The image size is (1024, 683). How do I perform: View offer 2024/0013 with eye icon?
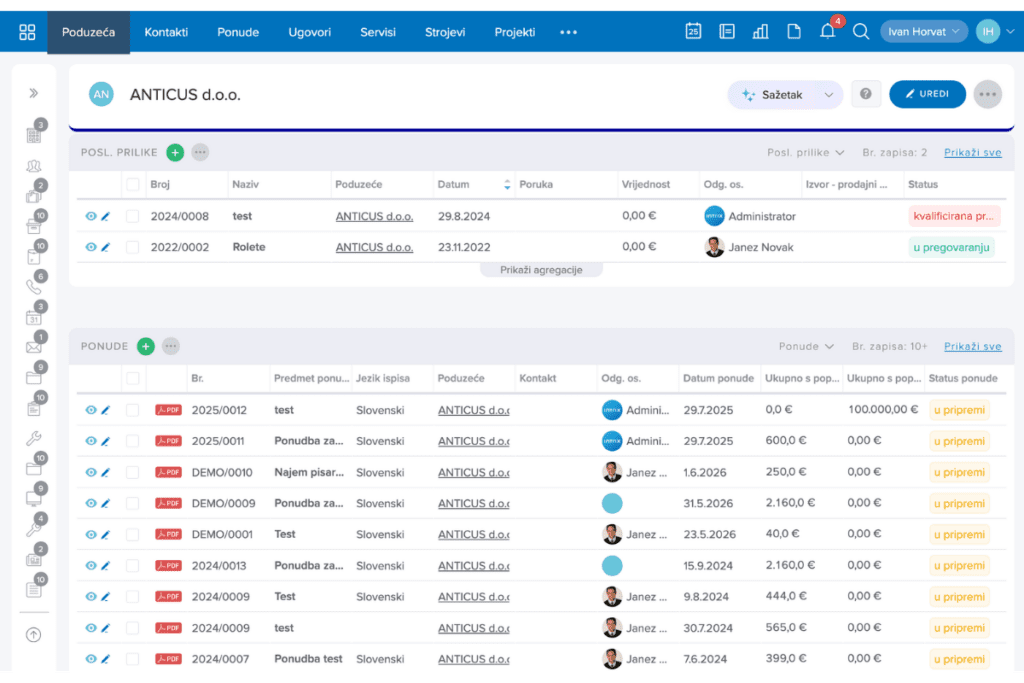point(91,565)
